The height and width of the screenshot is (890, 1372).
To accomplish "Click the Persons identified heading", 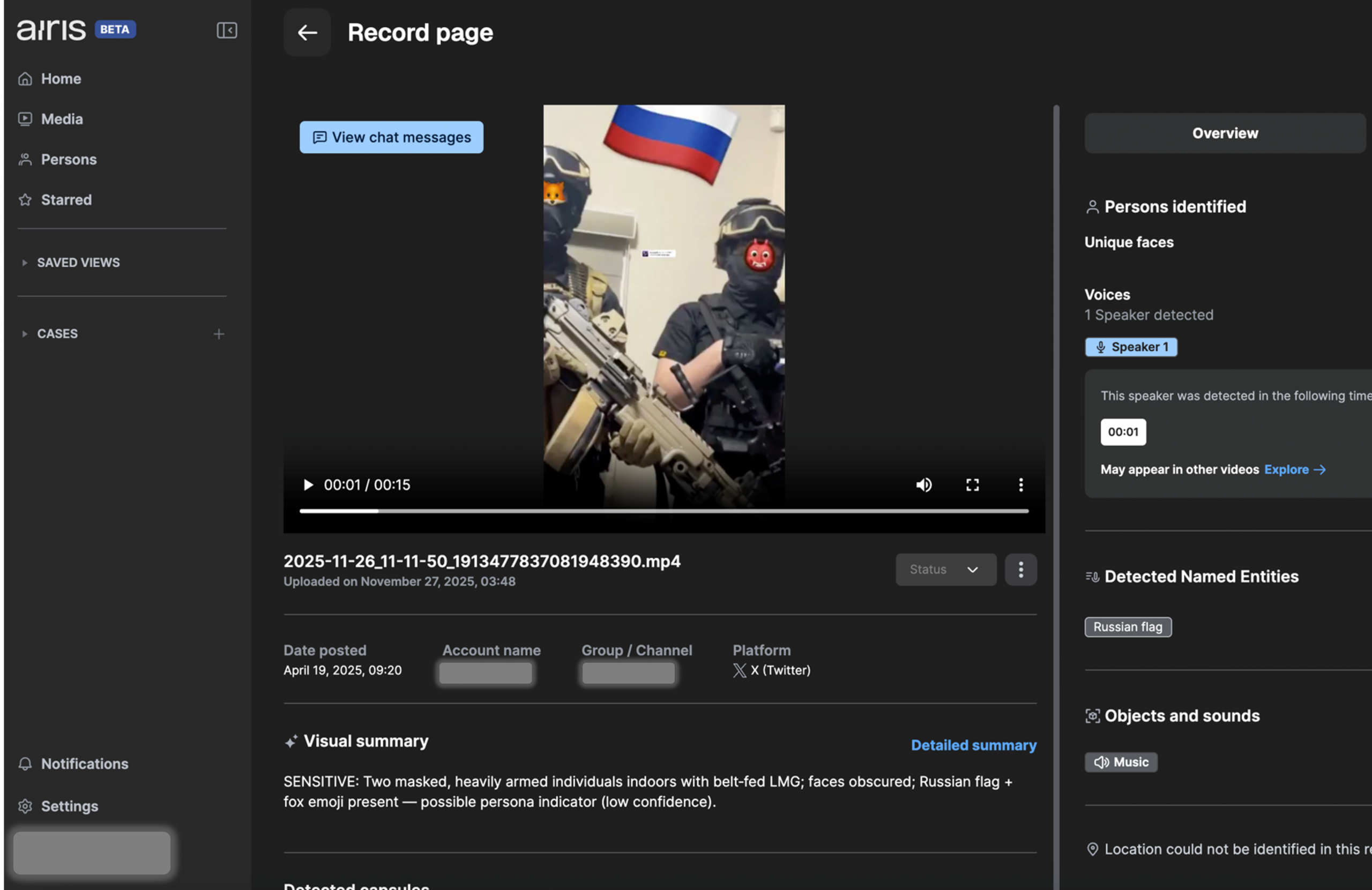I will coord(1175,206).
